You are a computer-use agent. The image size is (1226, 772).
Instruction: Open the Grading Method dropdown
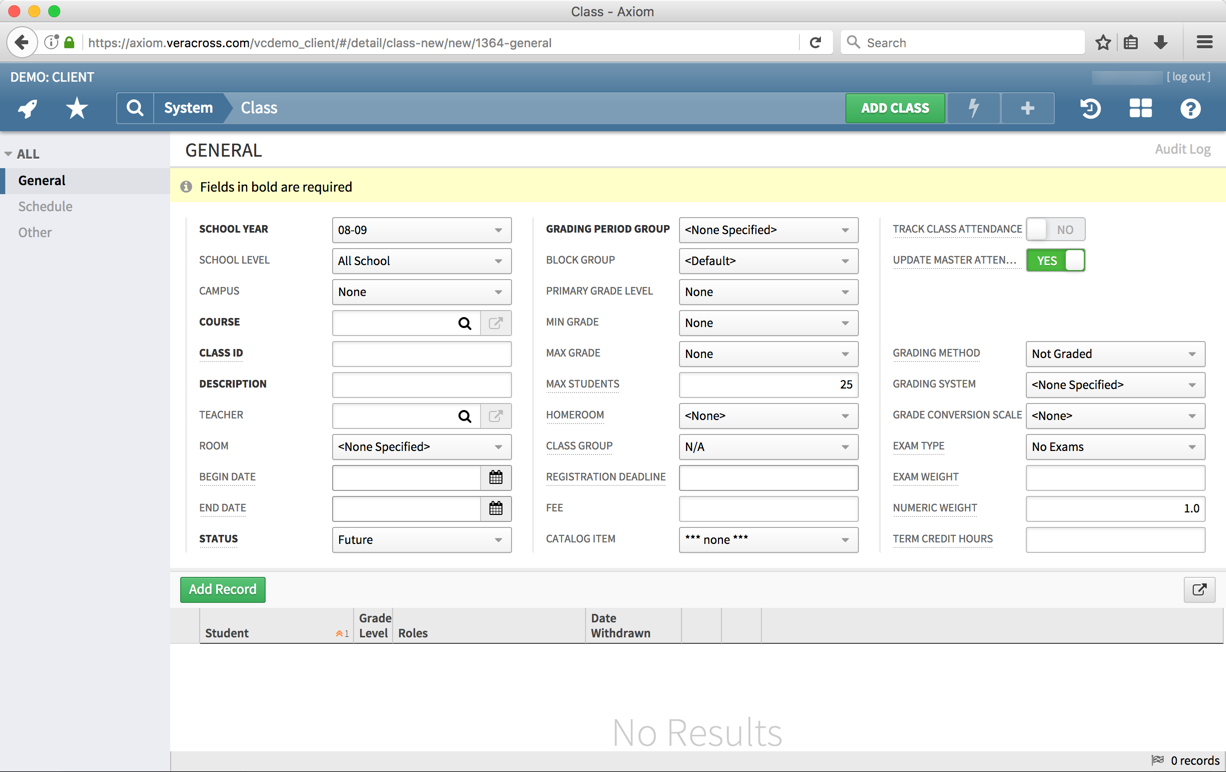1115,354
